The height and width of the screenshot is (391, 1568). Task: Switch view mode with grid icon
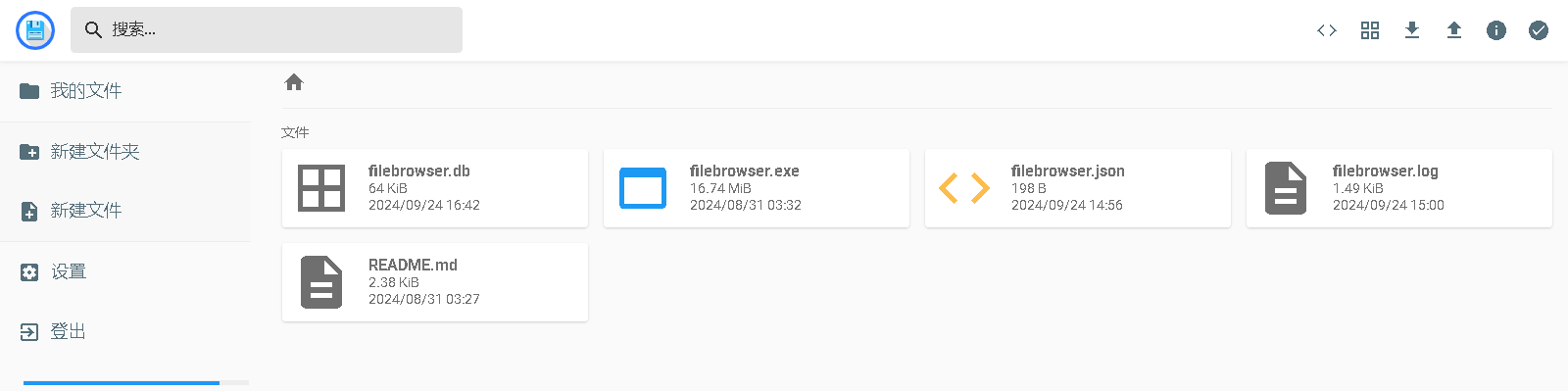point(1370,30)
